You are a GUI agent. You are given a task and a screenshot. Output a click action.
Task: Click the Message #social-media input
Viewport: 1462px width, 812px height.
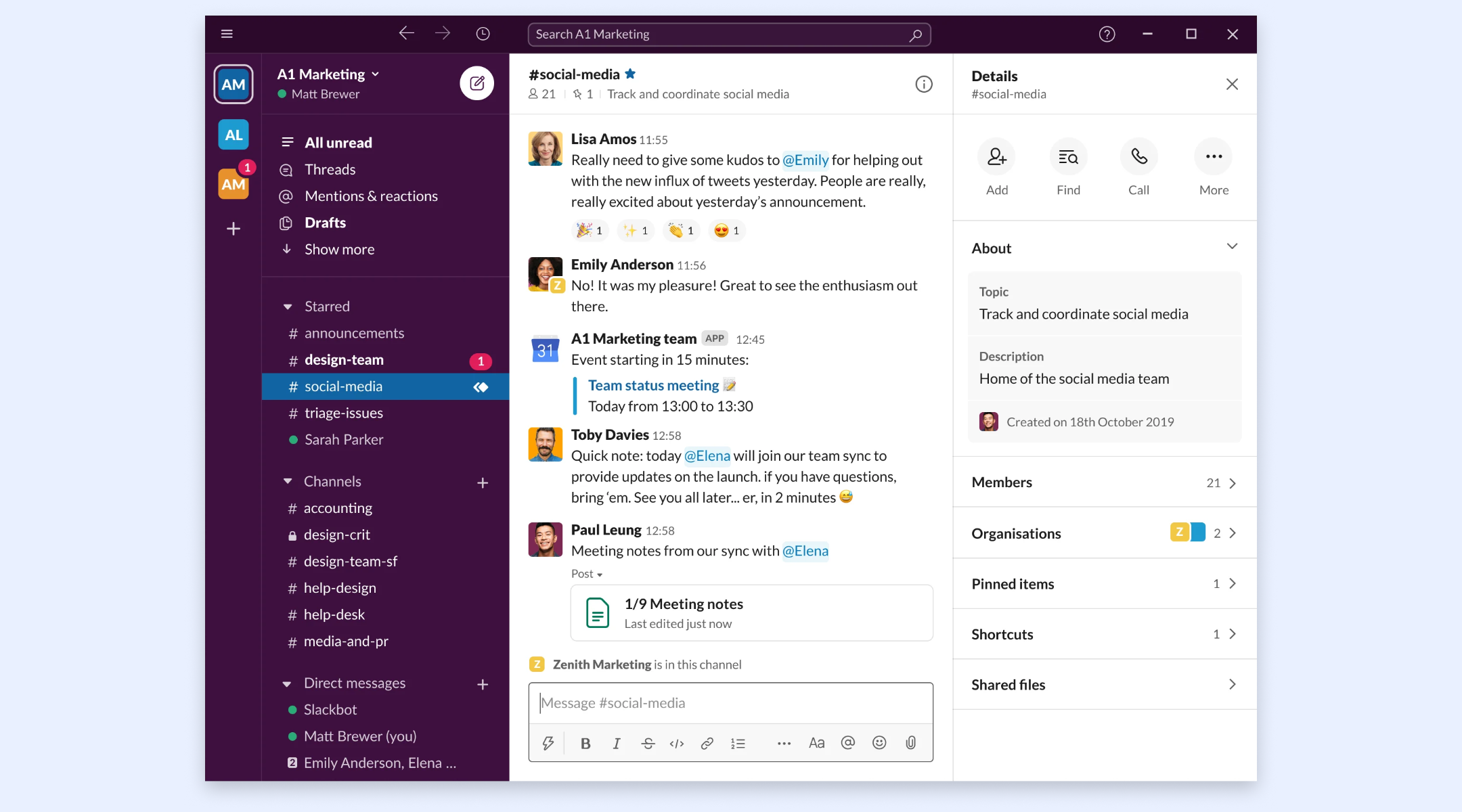(730, 703)
